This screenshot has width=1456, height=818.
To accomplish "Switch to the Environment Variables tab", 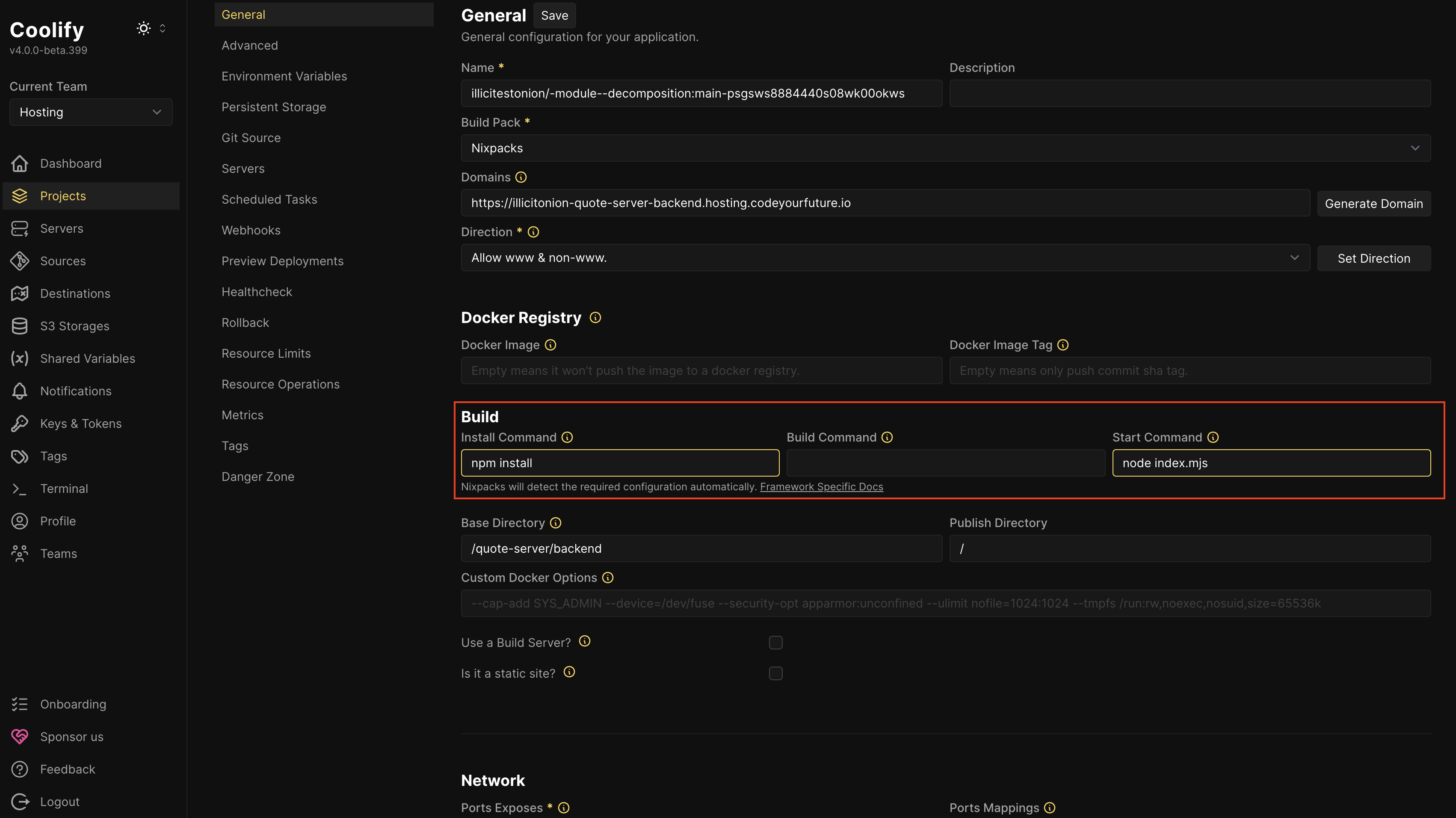I will coord(284,76).
